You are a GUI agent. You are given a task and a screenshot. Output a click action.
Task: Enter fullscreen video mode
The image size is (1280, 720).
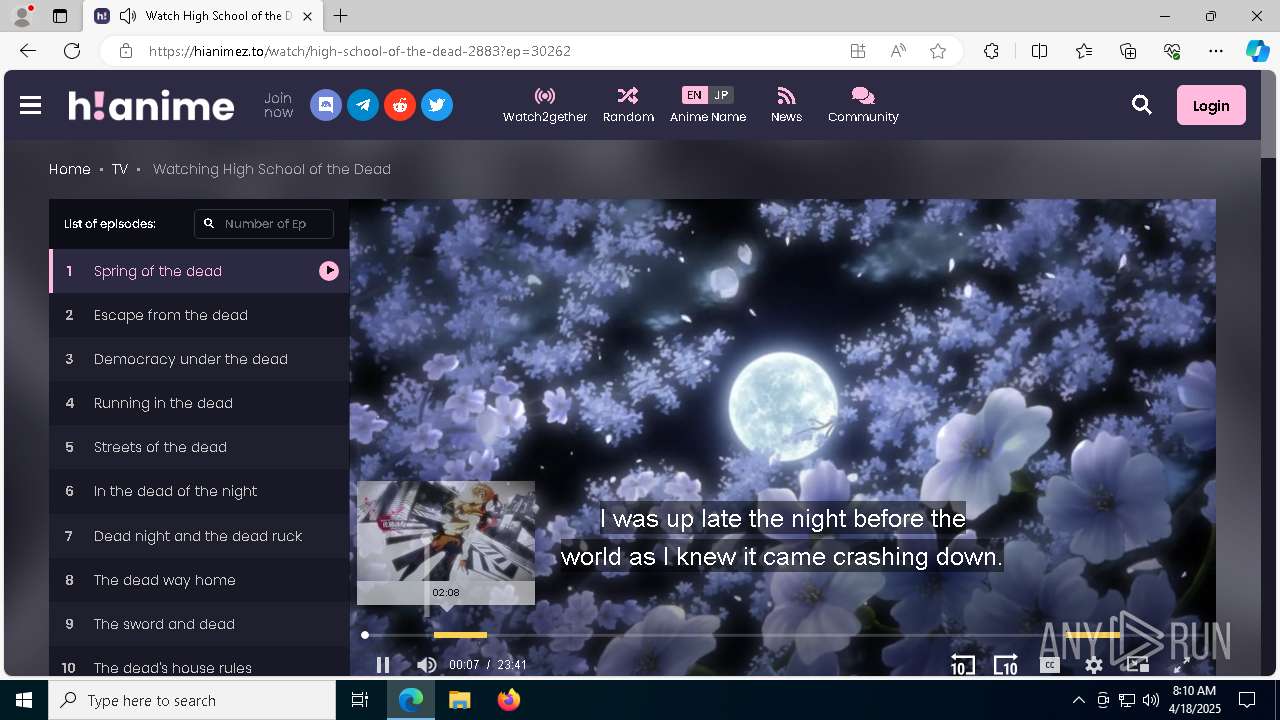click(1181, 664)
